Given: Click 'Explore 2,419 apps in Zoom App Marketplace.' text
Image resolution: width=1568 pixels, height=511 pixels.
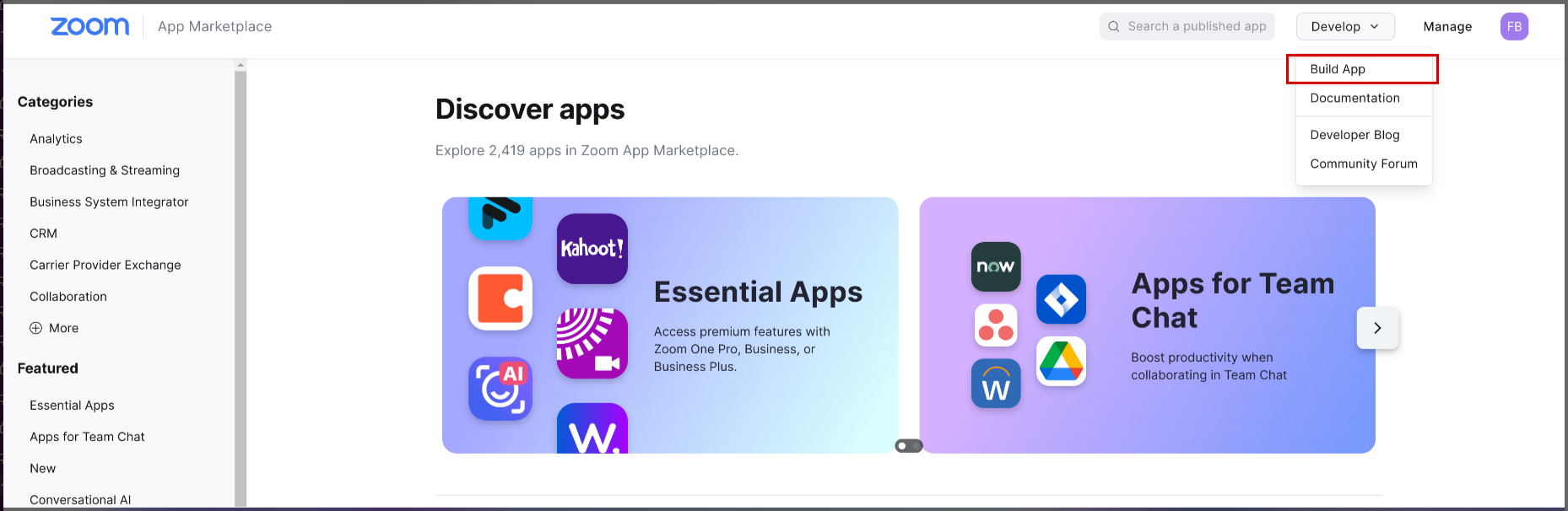Looking at the screenshot, I should coord(587,151).
